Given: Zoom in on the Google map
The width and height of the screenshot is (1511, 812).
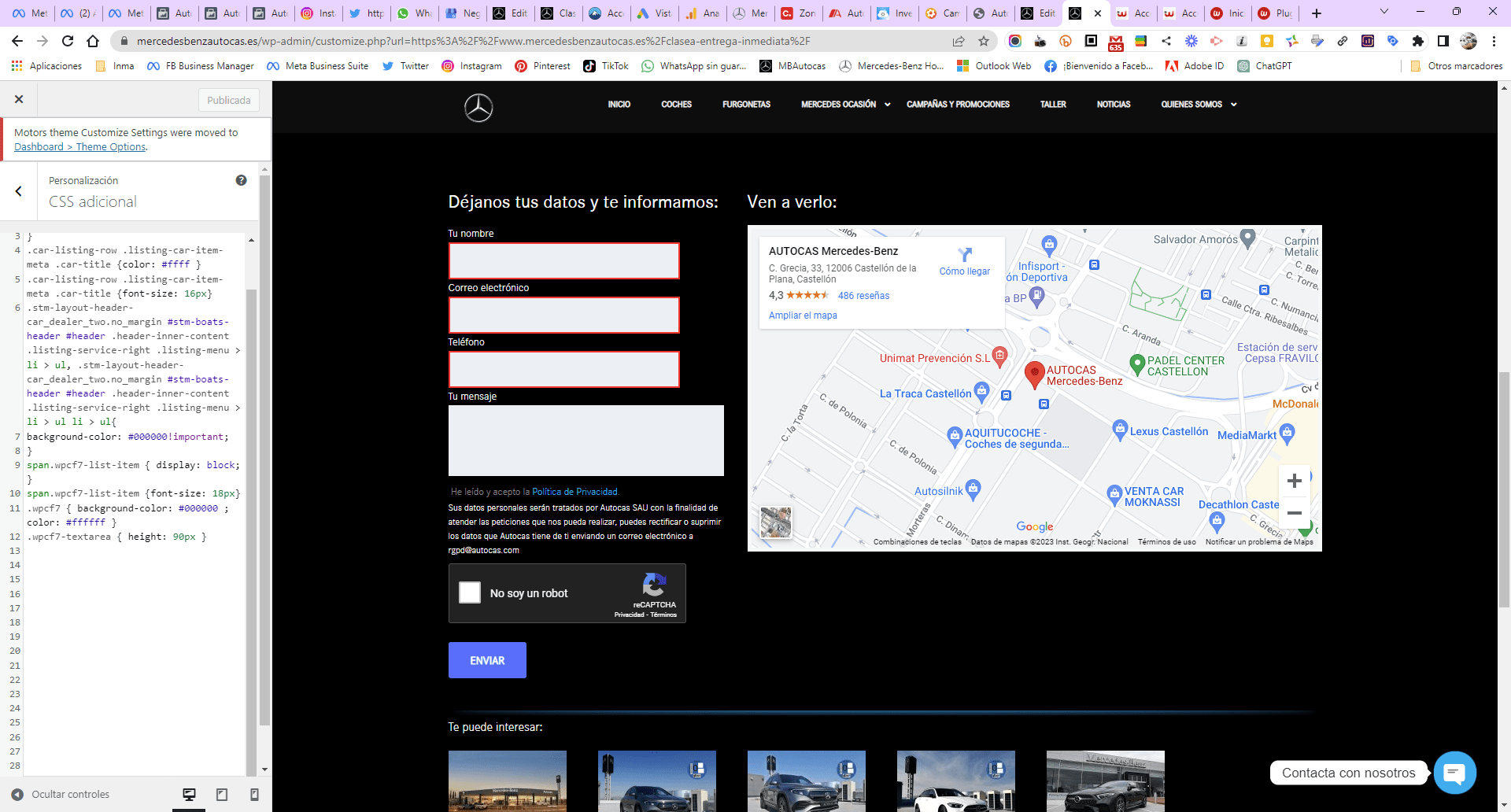Looking at the screenshot, I should (x=1295, y=481).
